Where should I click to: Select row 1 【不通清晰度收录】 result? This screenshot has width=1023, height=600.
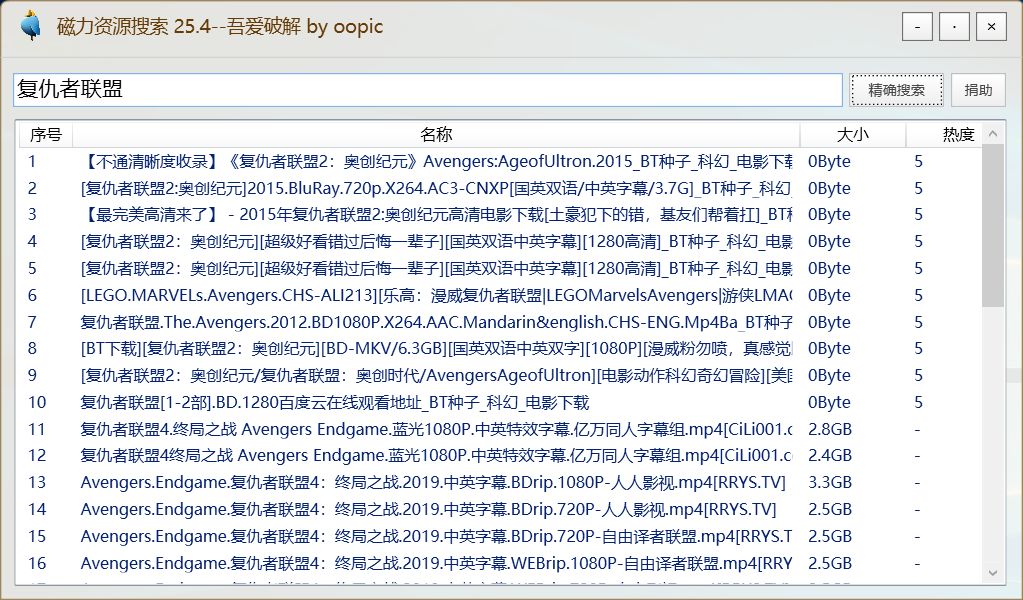[x=436, y=161]
